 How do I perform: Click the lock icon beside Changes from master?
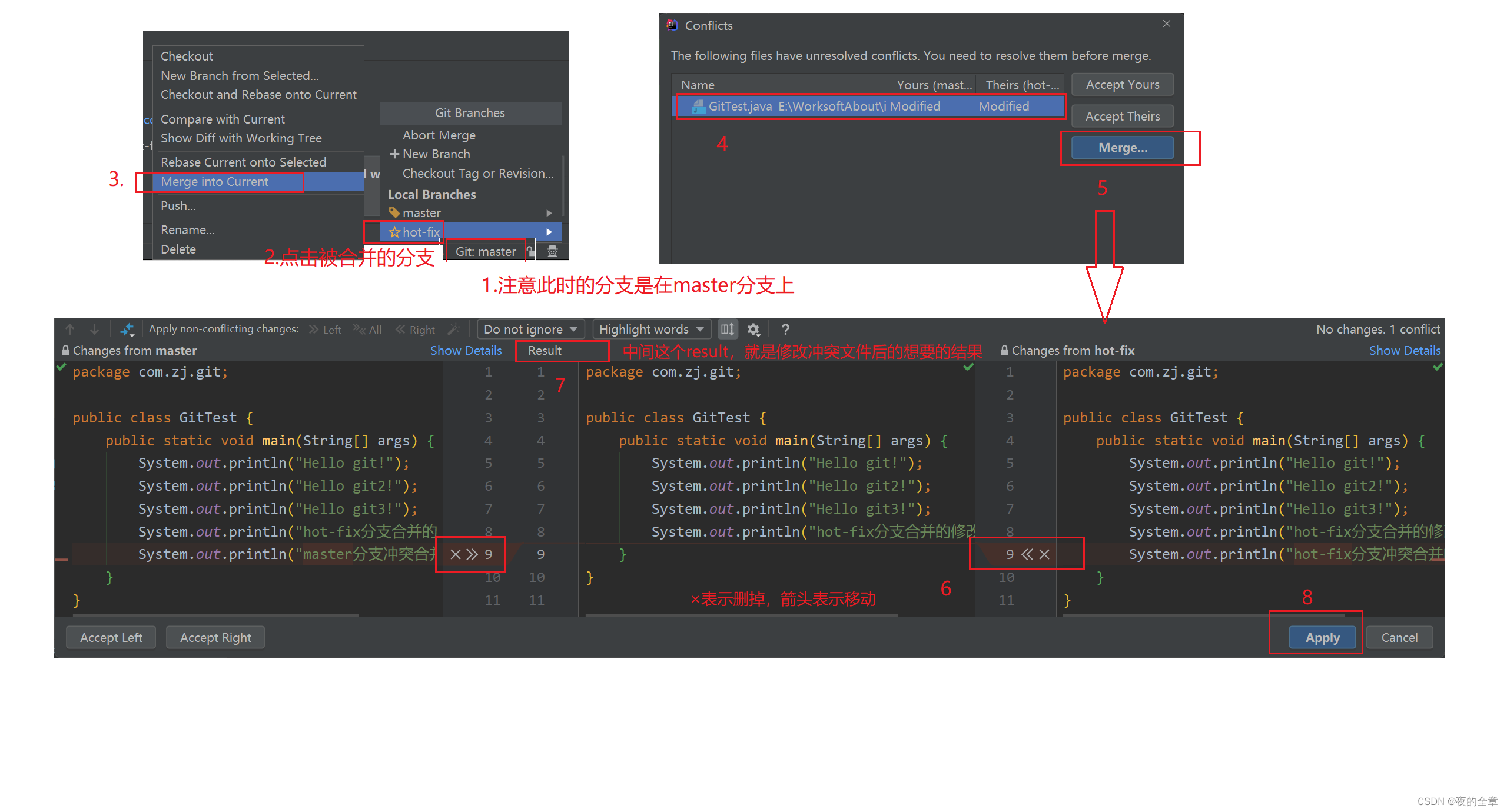pos(65,350)
